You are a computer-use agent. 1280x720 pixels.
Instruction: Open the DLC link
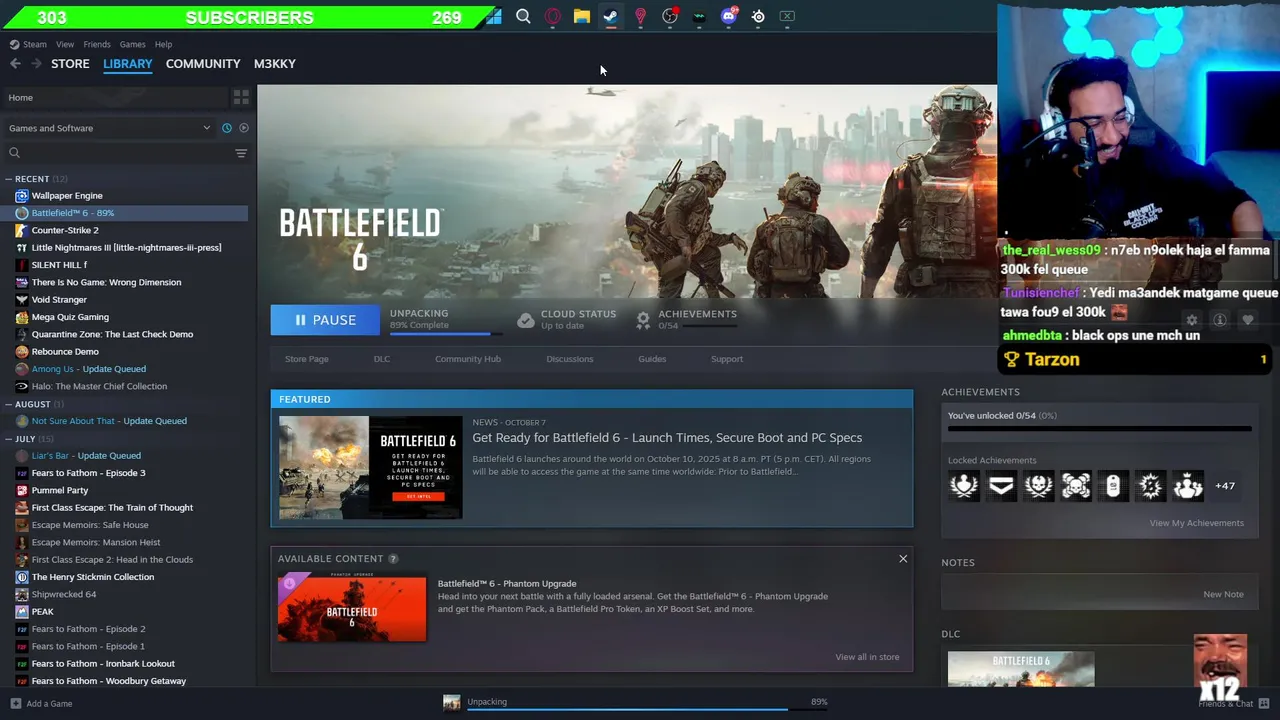(382, 359)
